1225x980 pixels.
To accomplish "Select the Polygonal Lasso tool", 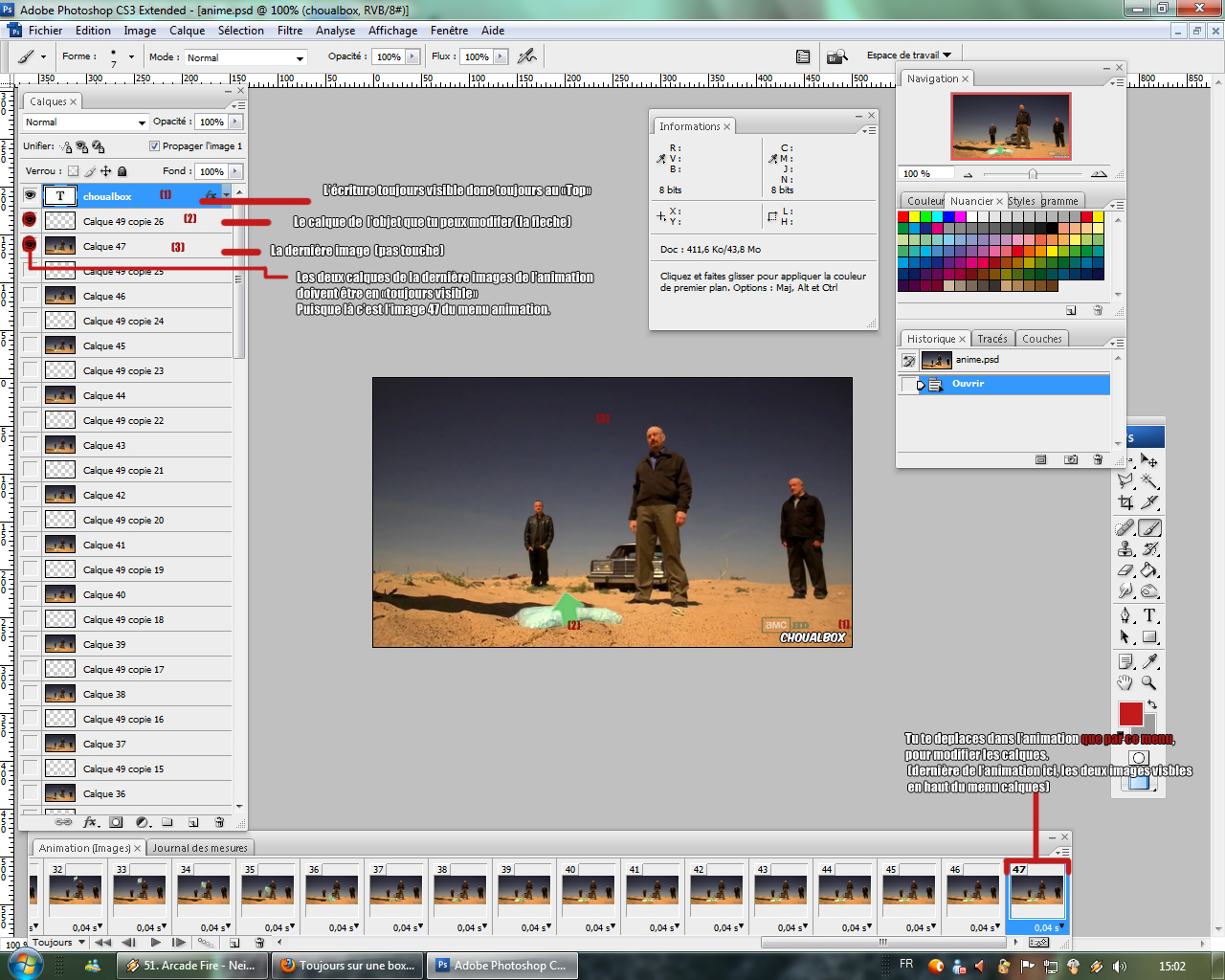I will 1125,481.
